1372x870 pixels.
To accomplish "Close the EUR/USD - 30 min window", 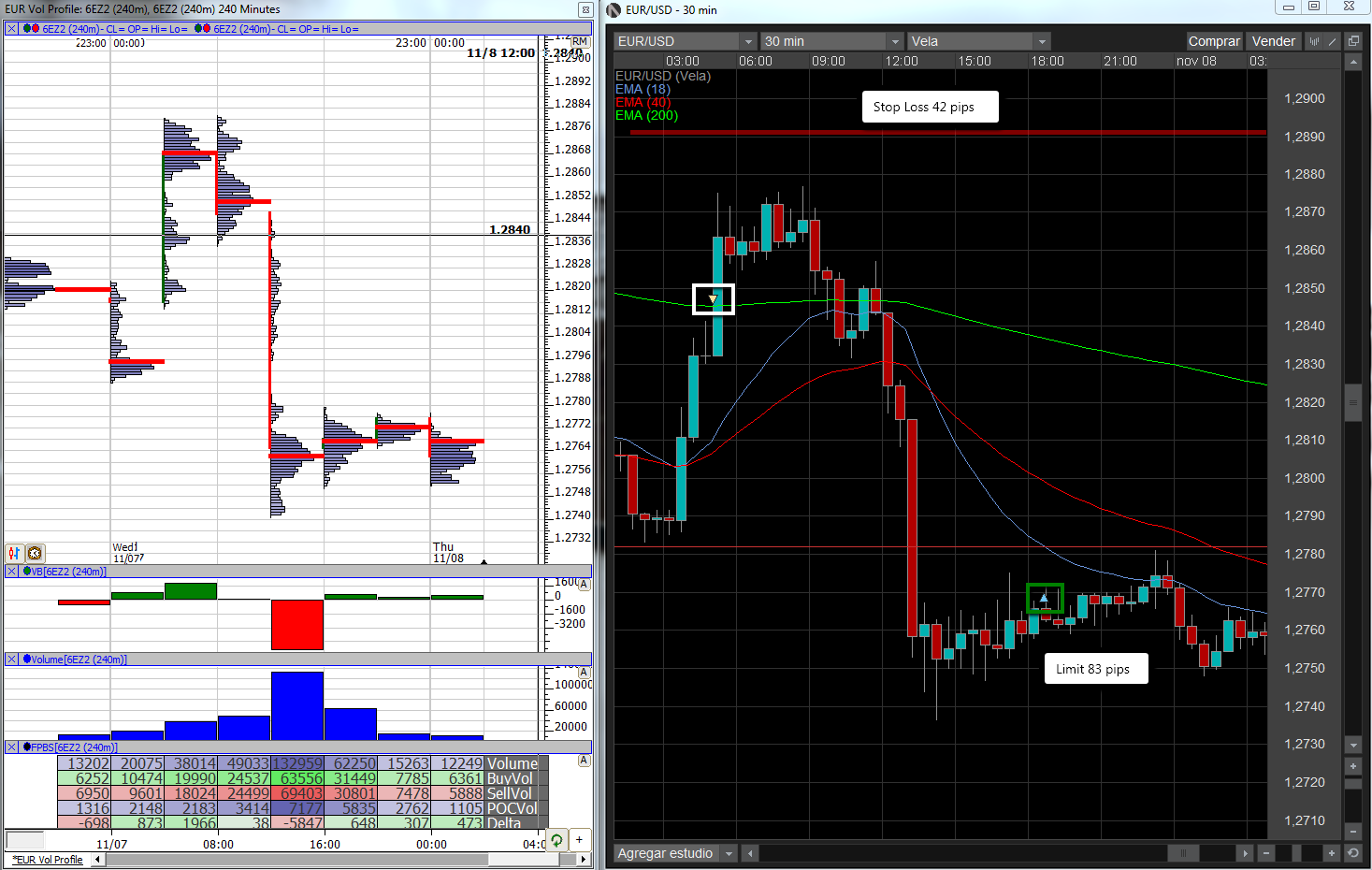I will click(1349, 7).
